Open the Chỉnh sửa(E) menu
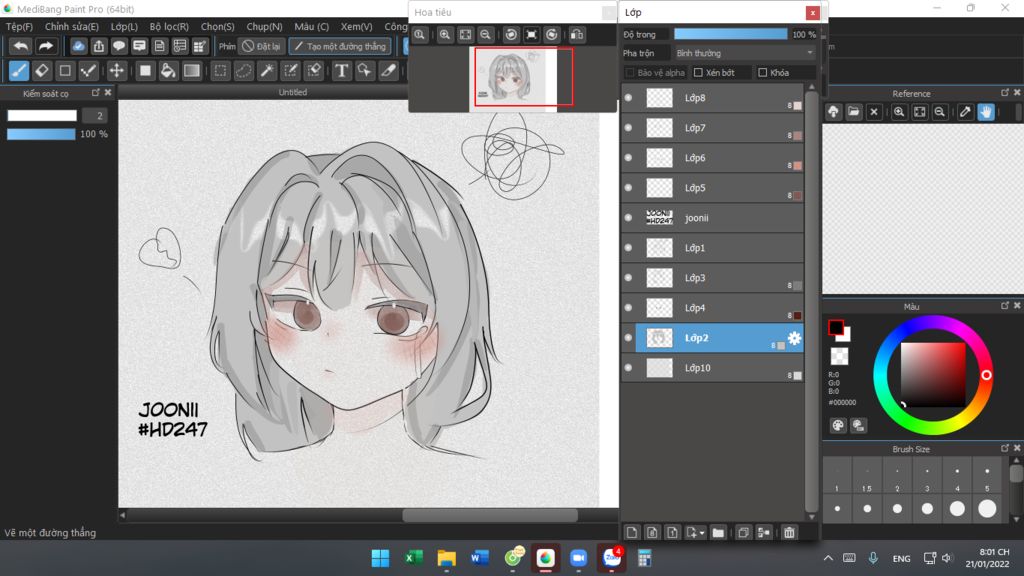 pos(72,27)
